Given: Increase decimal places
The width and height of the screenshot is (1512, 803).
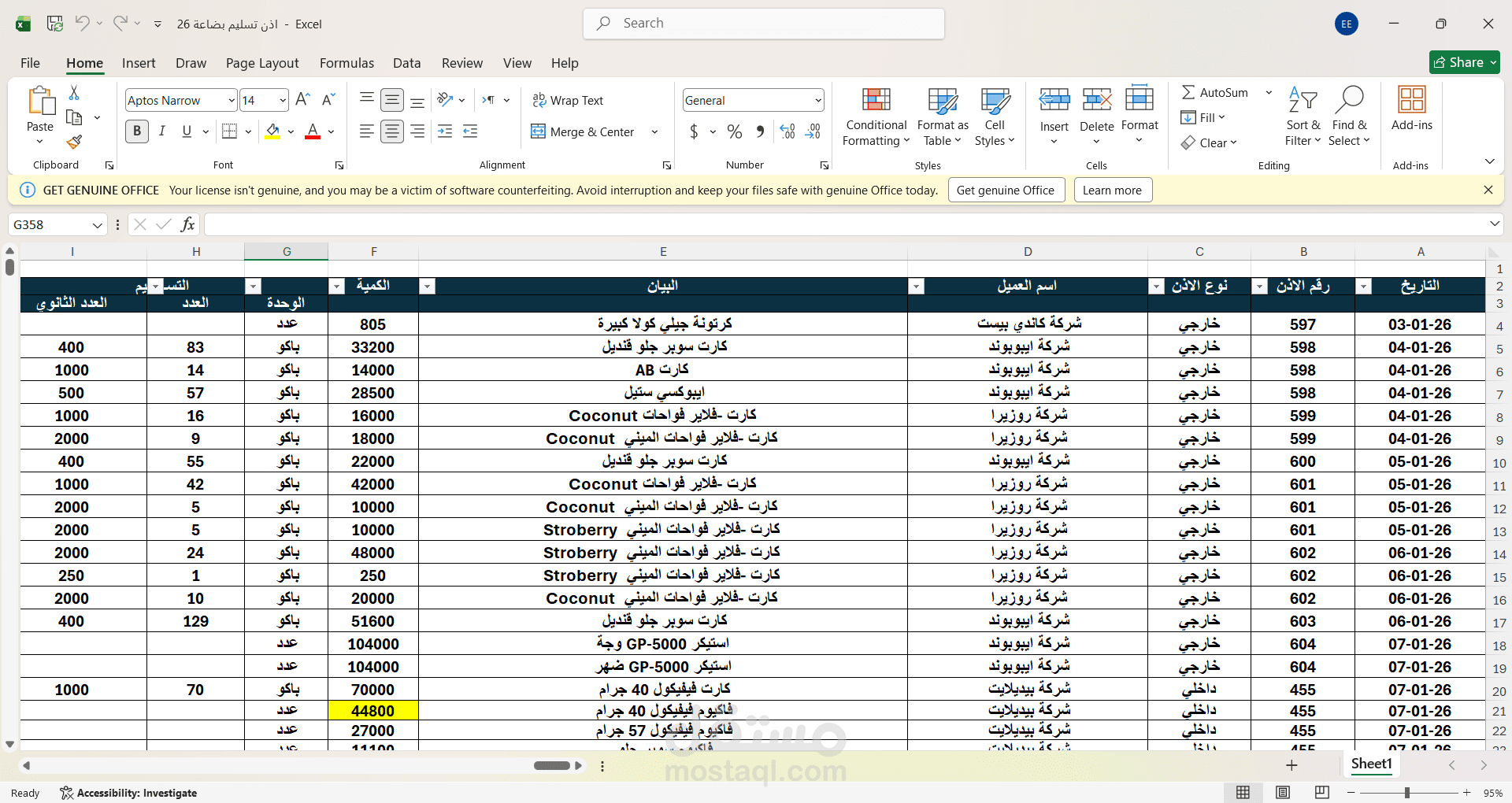Looking at the screenshot, I should click(787, 131).
